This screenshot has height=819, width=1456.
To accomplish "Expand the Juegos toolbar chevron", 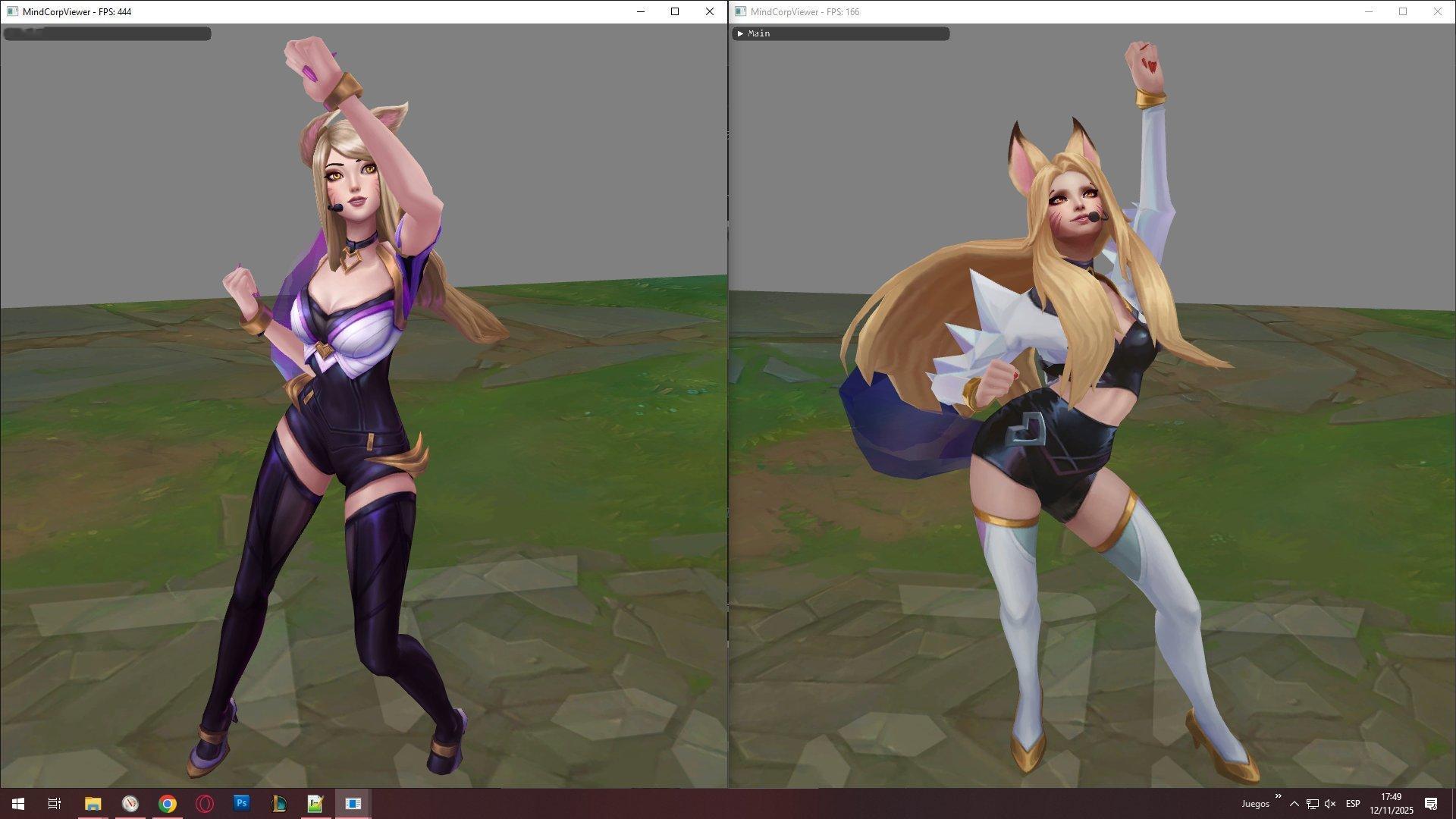I will (1278, 796).
